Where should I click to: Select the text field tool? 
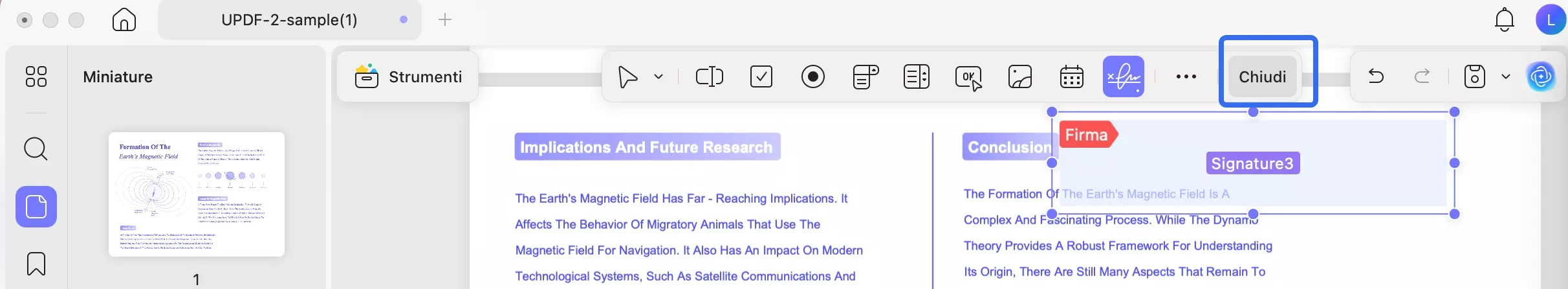[709, 76]
